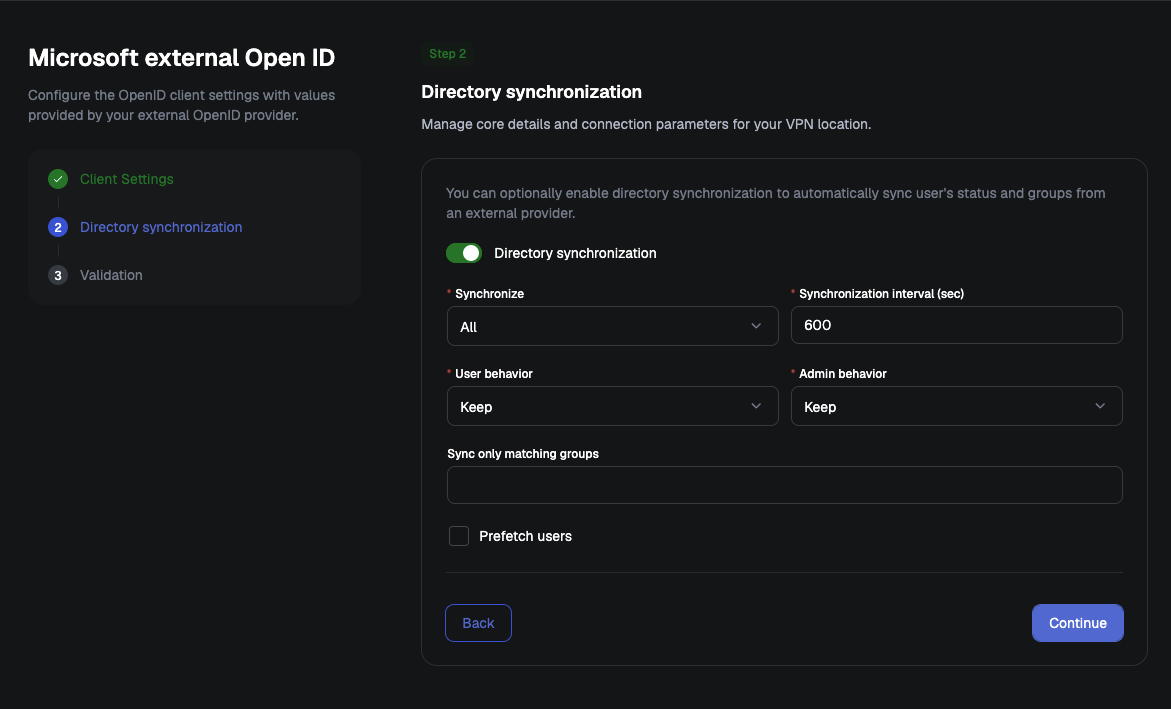This screenshot has height=709, width=1171.
Task: Focus the Synchronization interval field
Action: [x=957, y=325]
